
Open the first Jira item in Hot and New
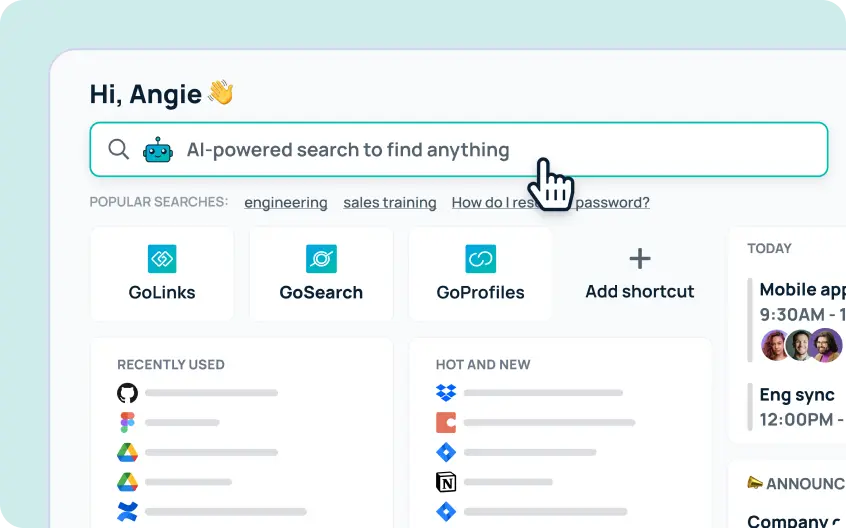pos(516,452)
